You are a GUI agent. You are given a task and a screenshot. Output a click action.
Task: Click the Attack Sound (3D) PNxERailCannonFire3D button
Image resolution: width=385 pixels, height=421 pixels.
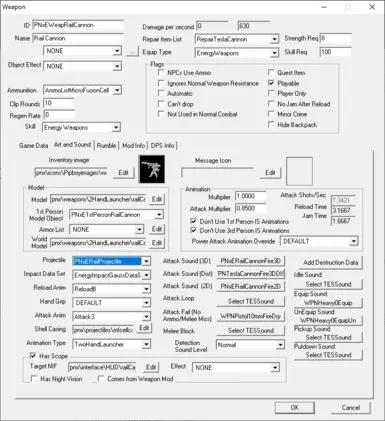(x=251, y=261)
